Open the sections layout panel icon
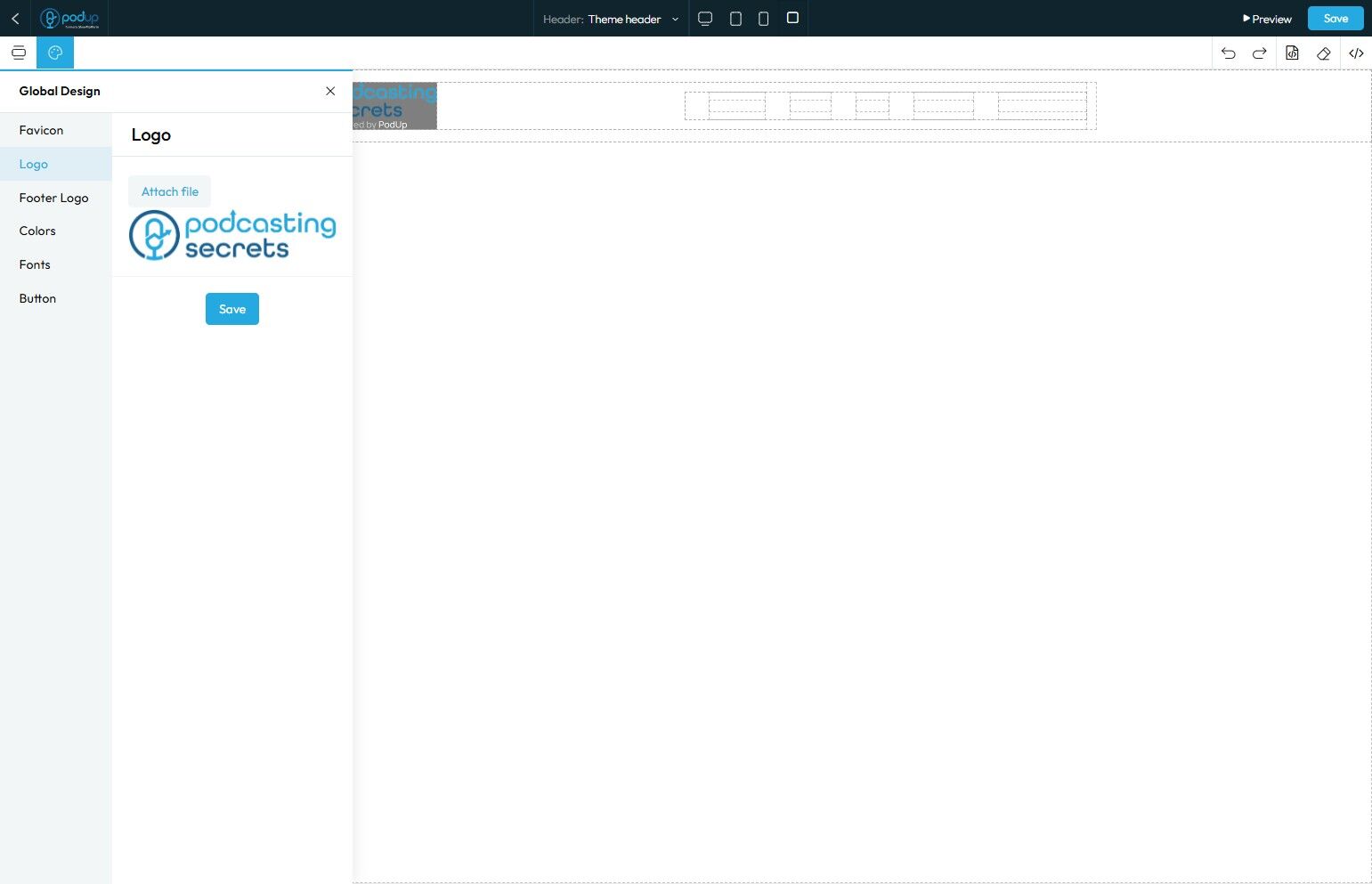The height and width of the screenshot is (884, 1372). point(19,53)
